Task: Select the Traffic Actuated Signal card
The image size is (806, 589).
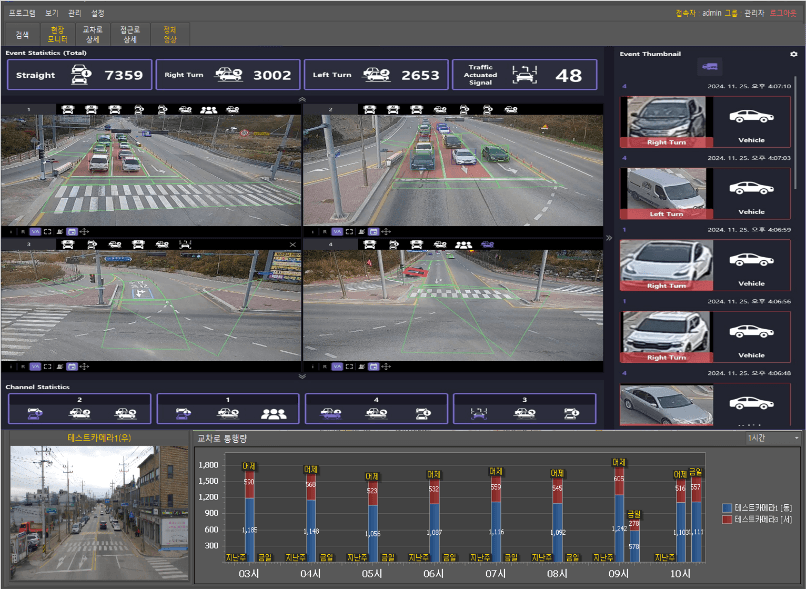Action: coord(524,75)
